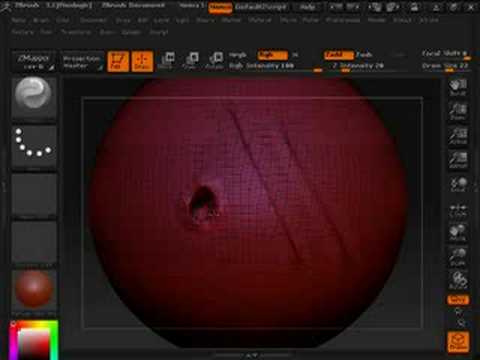This screenshot has height=360, width=480.
Task: Click the DefaultZScript button
Action: (261, 7)
